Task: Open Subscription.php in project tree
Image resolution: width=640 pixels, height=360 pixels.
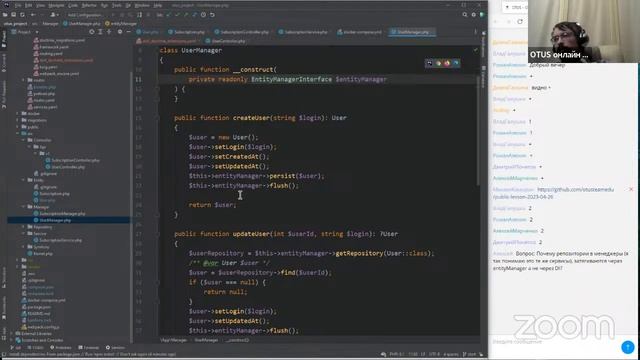Action: pos(51,194)
